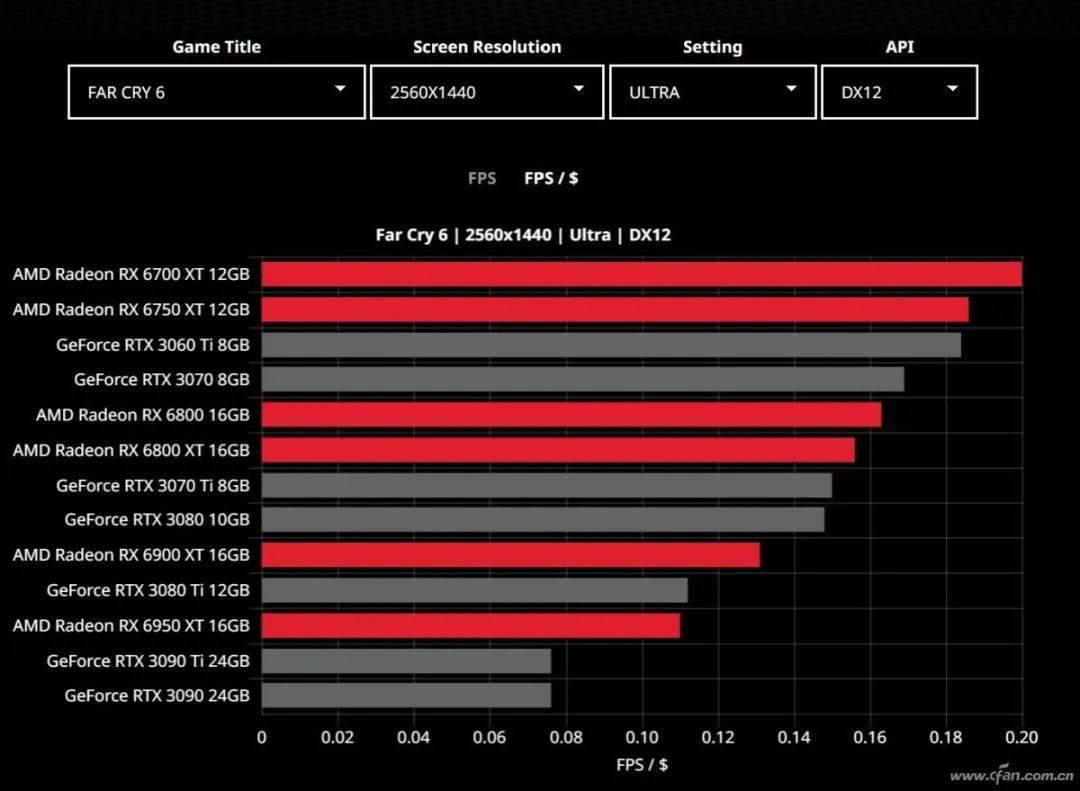Click the GeForce RTX 3080 10GB bar
Image resolution: width=1080 pixels, height=791 pixels.
point(543,520)
